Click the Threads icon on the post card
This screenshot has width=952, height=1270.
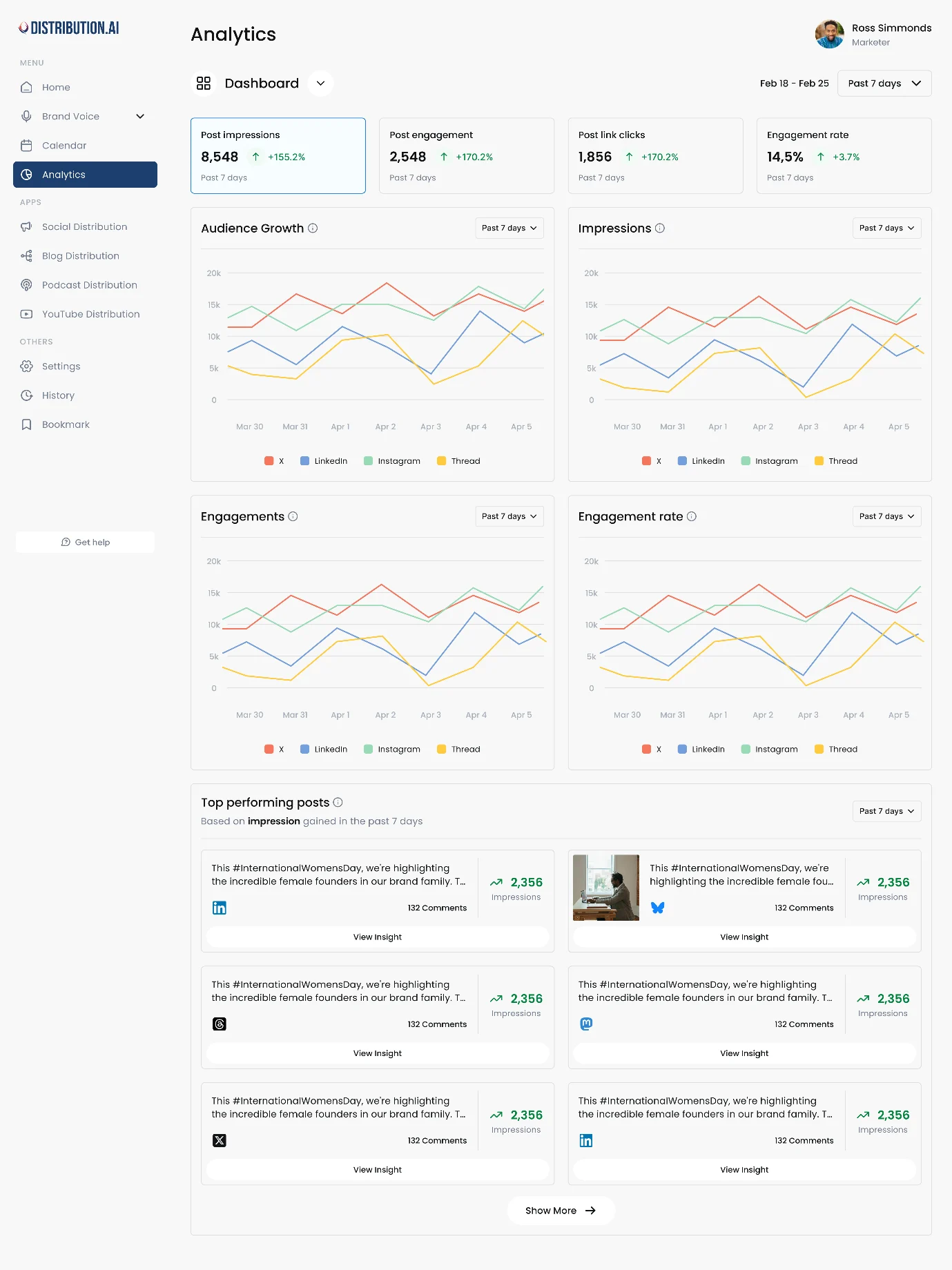(x=220, y=1024)
